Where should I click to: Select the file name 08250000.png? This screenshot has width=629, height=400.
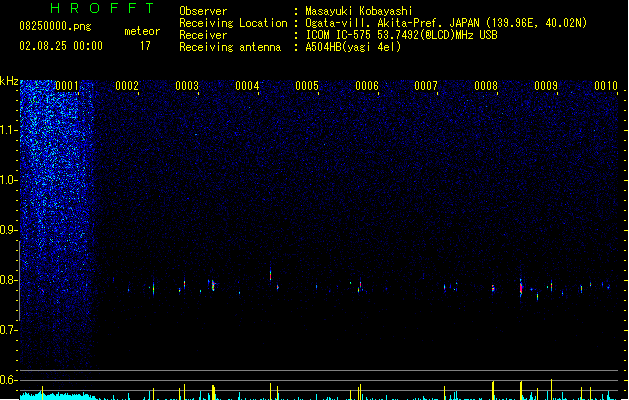[x=55, y=26]
